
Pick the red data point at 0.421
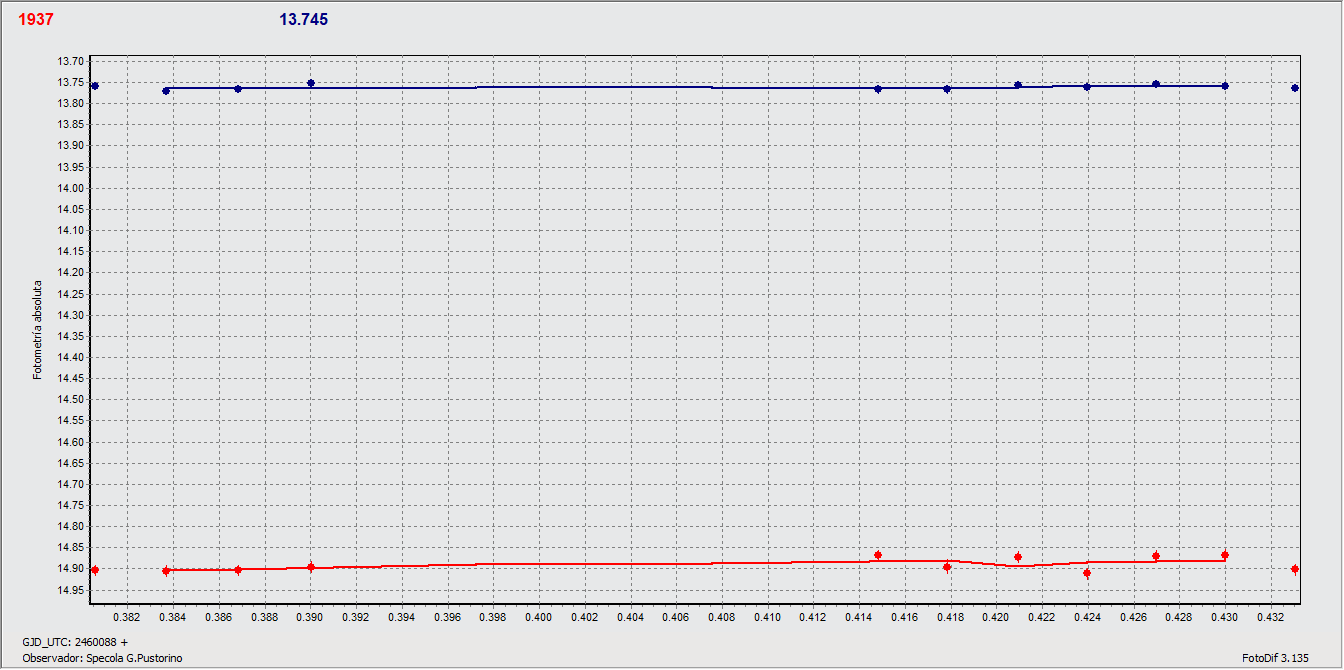[x=1018, y=557]
